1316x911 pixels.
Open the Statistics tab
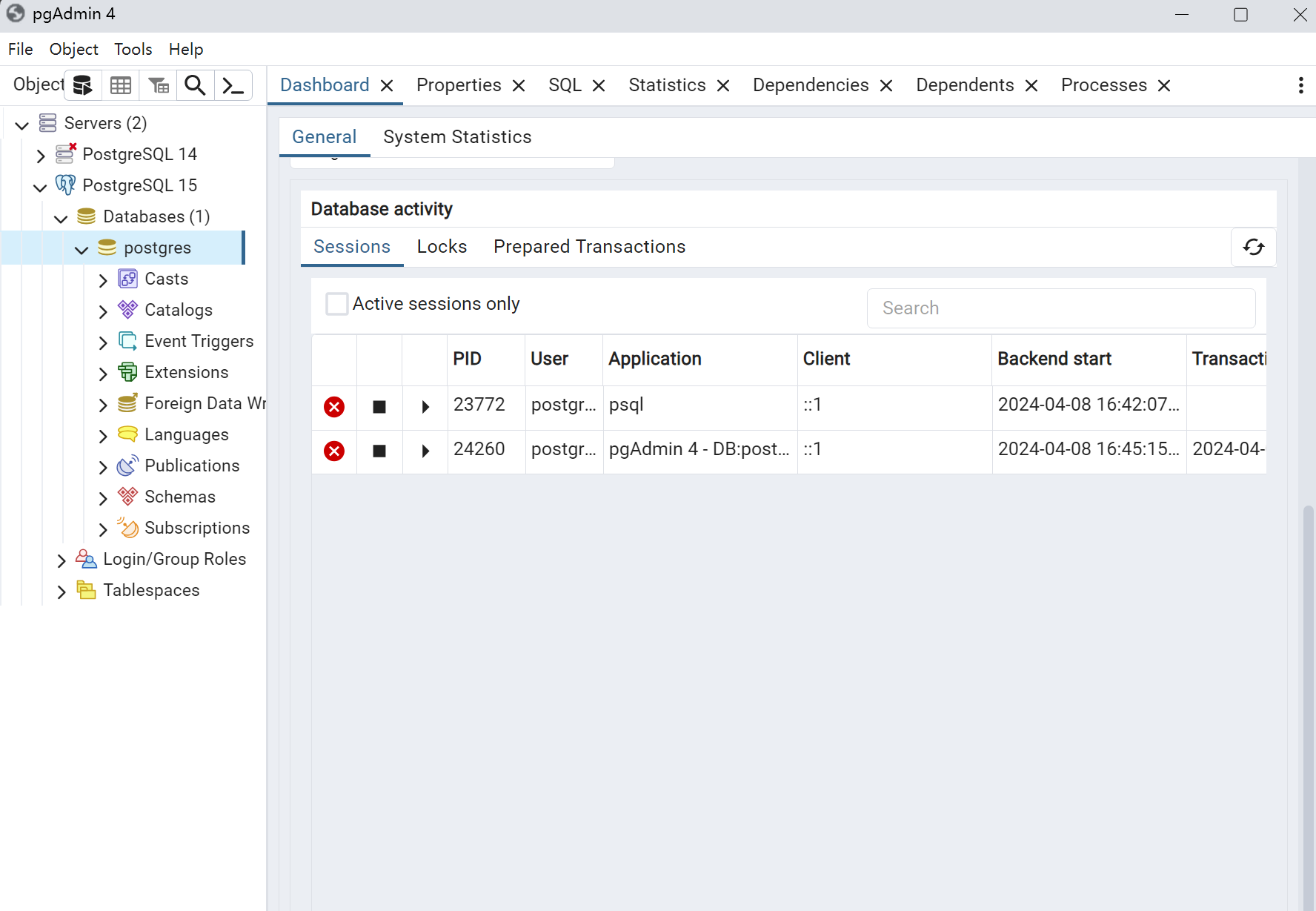[667, 85]
